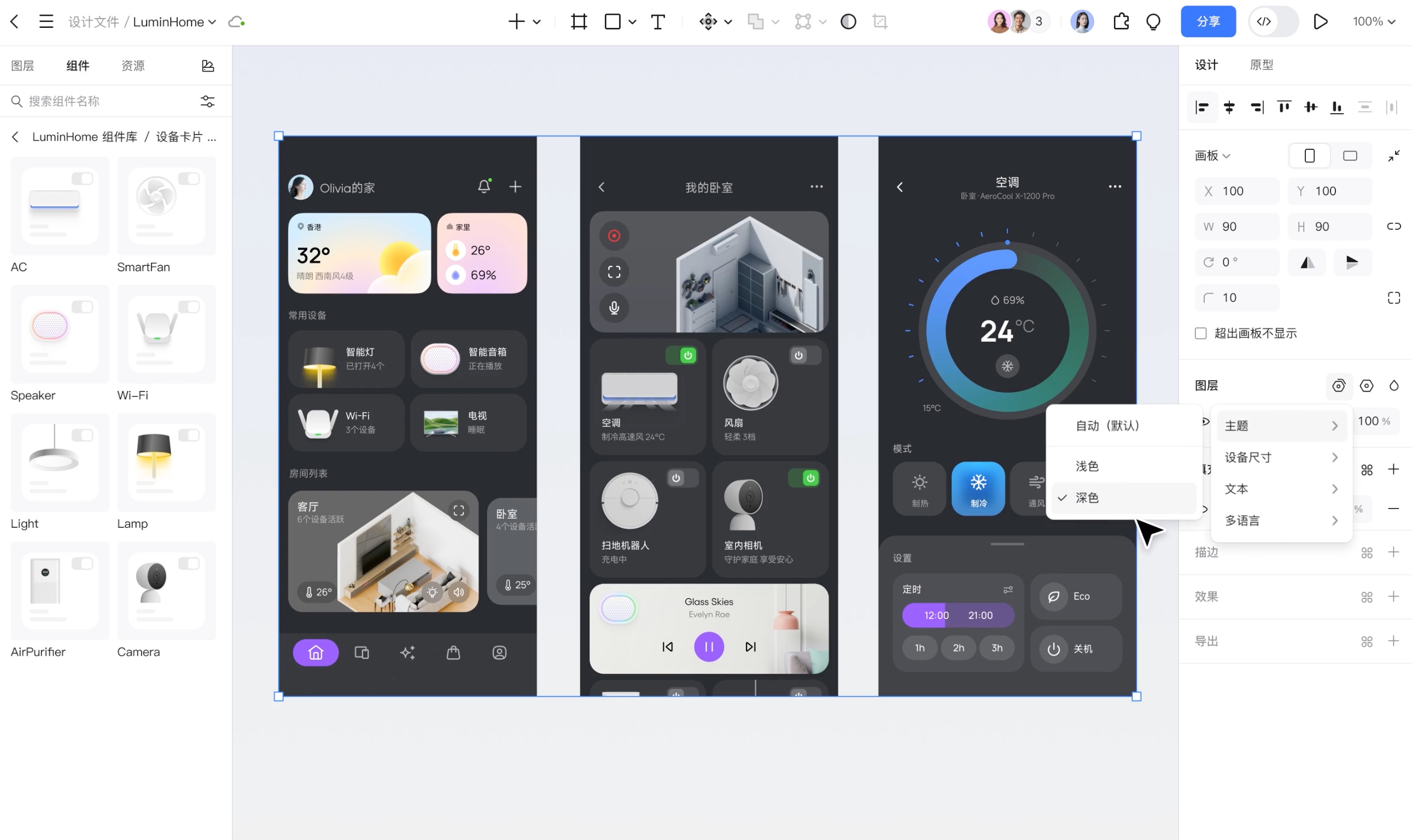The height and width of the screenshot is (840, 1412).
Task: Expand the 多语言 submenu
Action: click(x=1281, y=521)
